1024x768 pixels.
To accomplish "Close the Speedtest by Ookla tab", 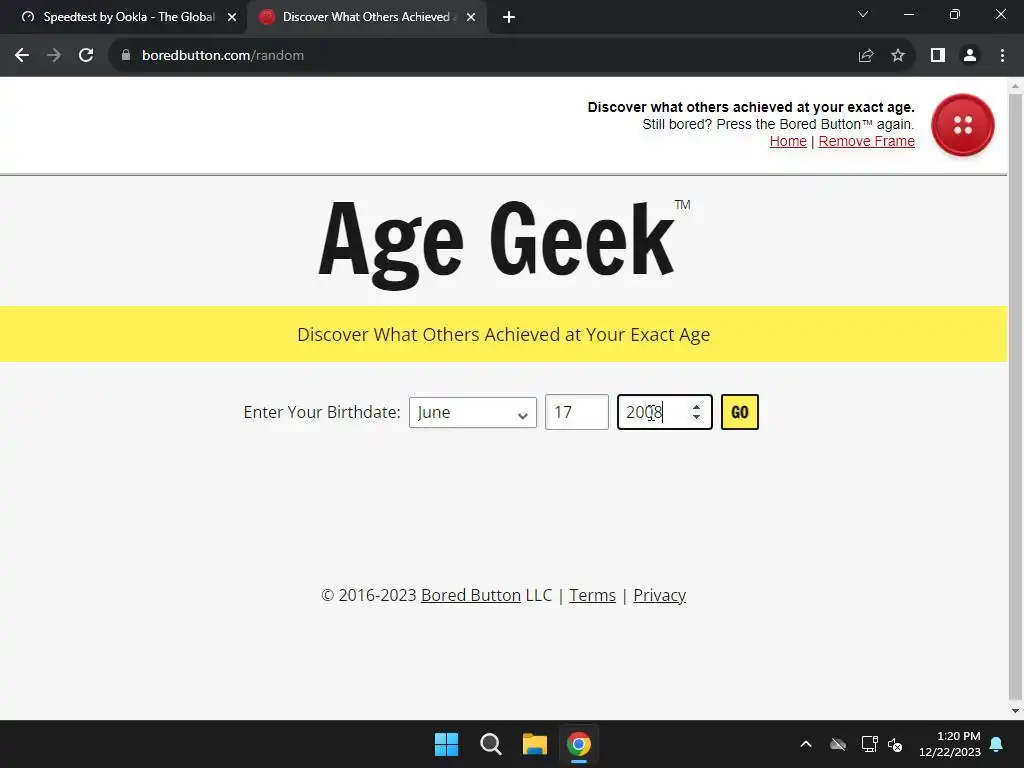I will click(x=232, y=17).
